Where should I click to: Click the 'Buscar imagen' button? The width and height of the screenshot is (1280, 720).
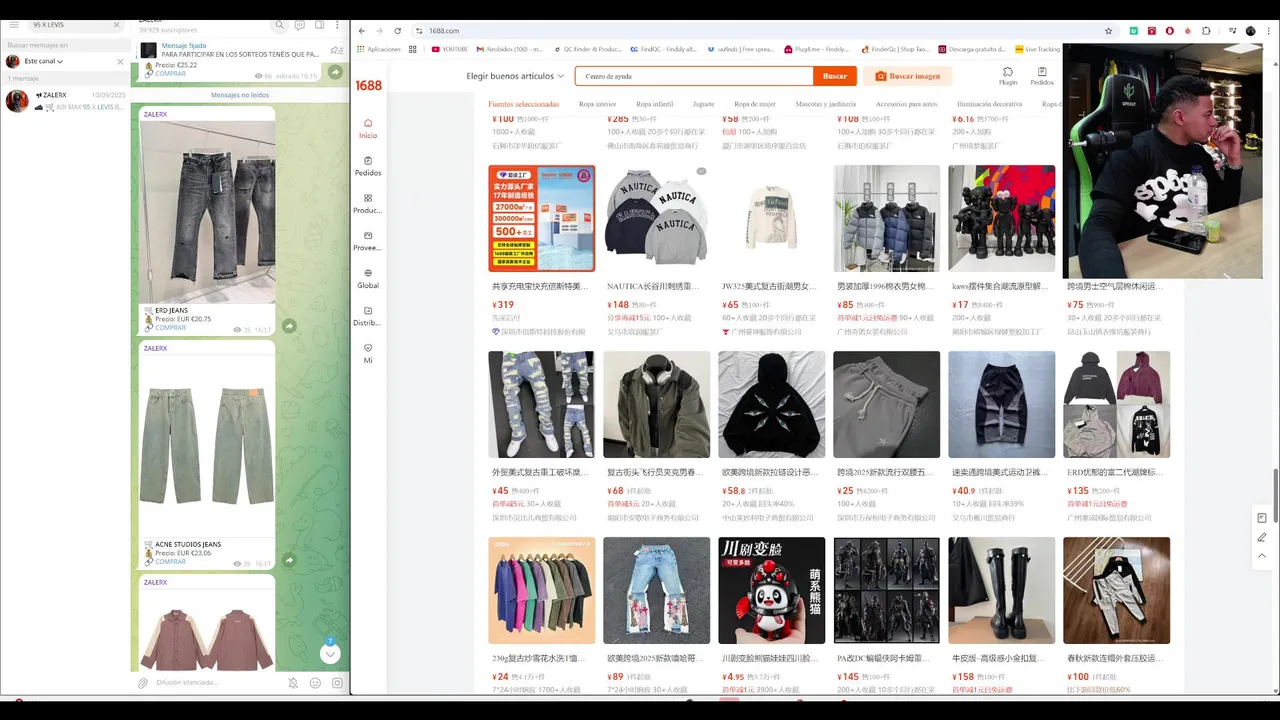click(908, 76)
